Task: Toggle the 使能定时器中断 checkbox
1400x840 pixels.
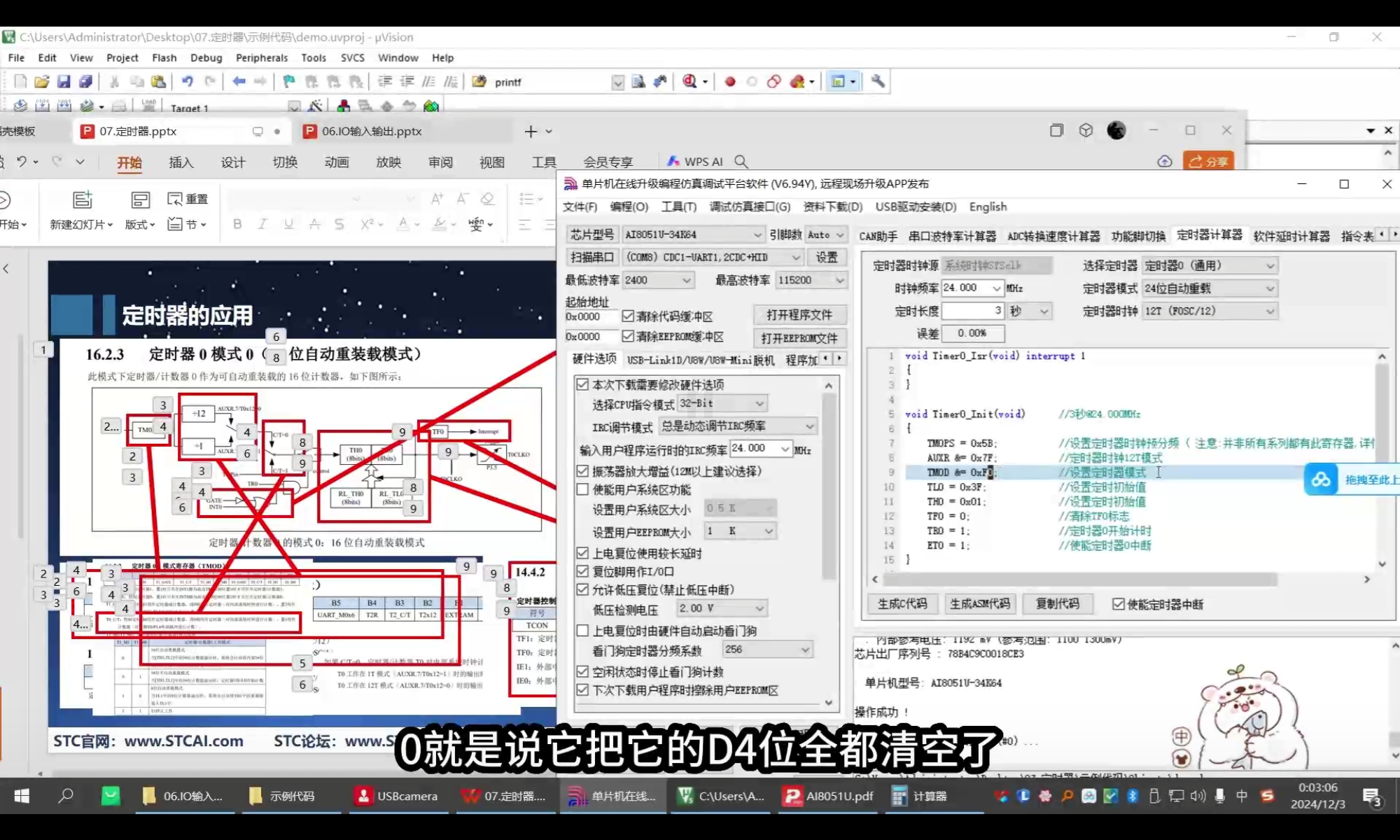Action: pos(1119,604)
